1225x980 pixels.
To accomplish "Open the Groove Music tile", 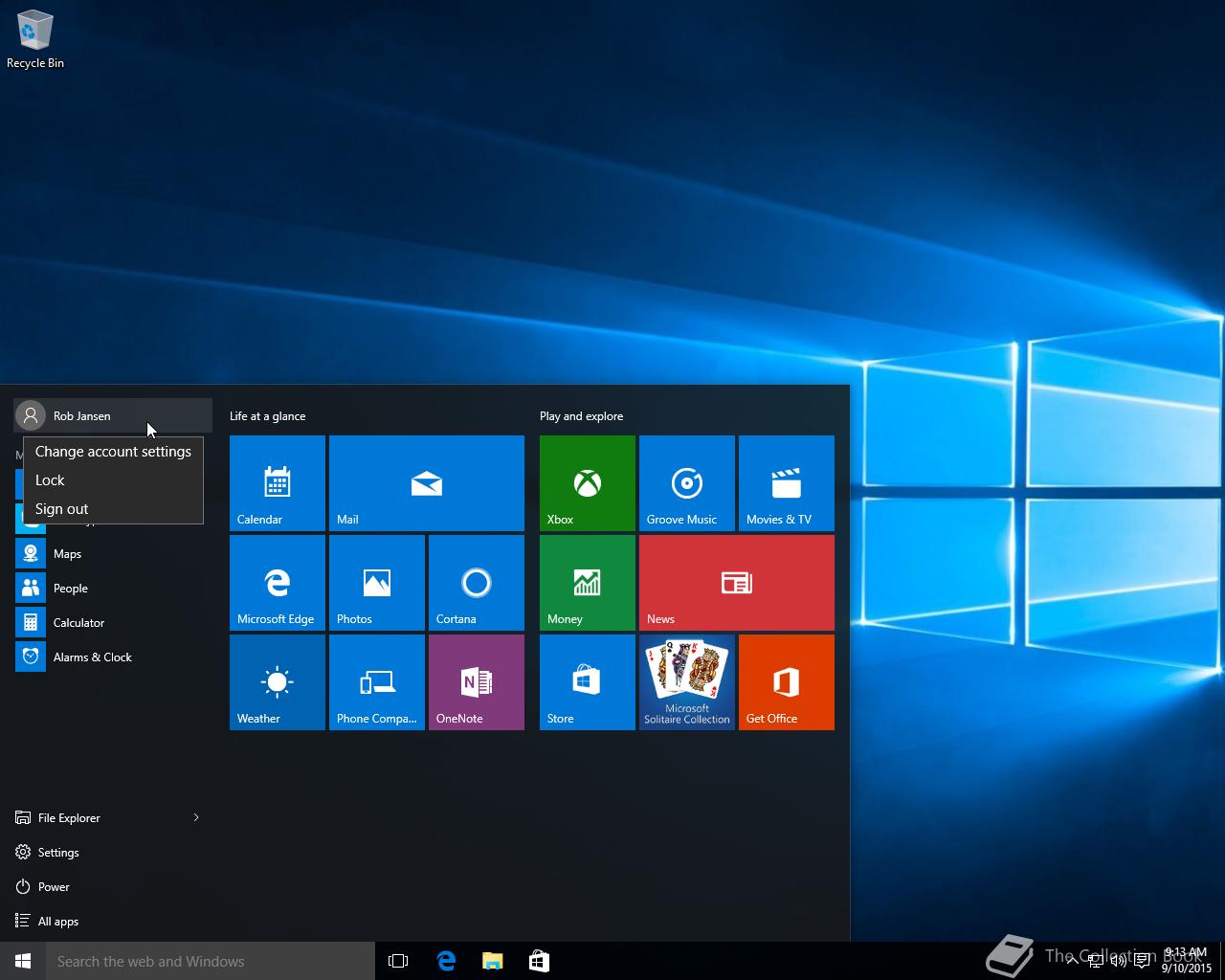I will (x=687, y=483).
